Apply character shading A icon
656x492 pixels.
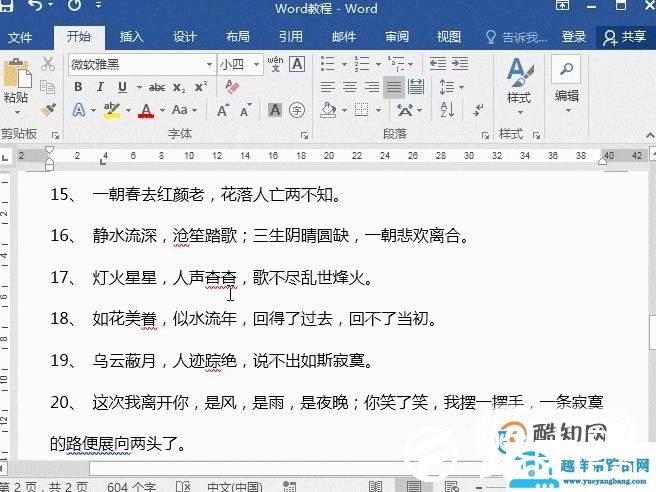275,110
